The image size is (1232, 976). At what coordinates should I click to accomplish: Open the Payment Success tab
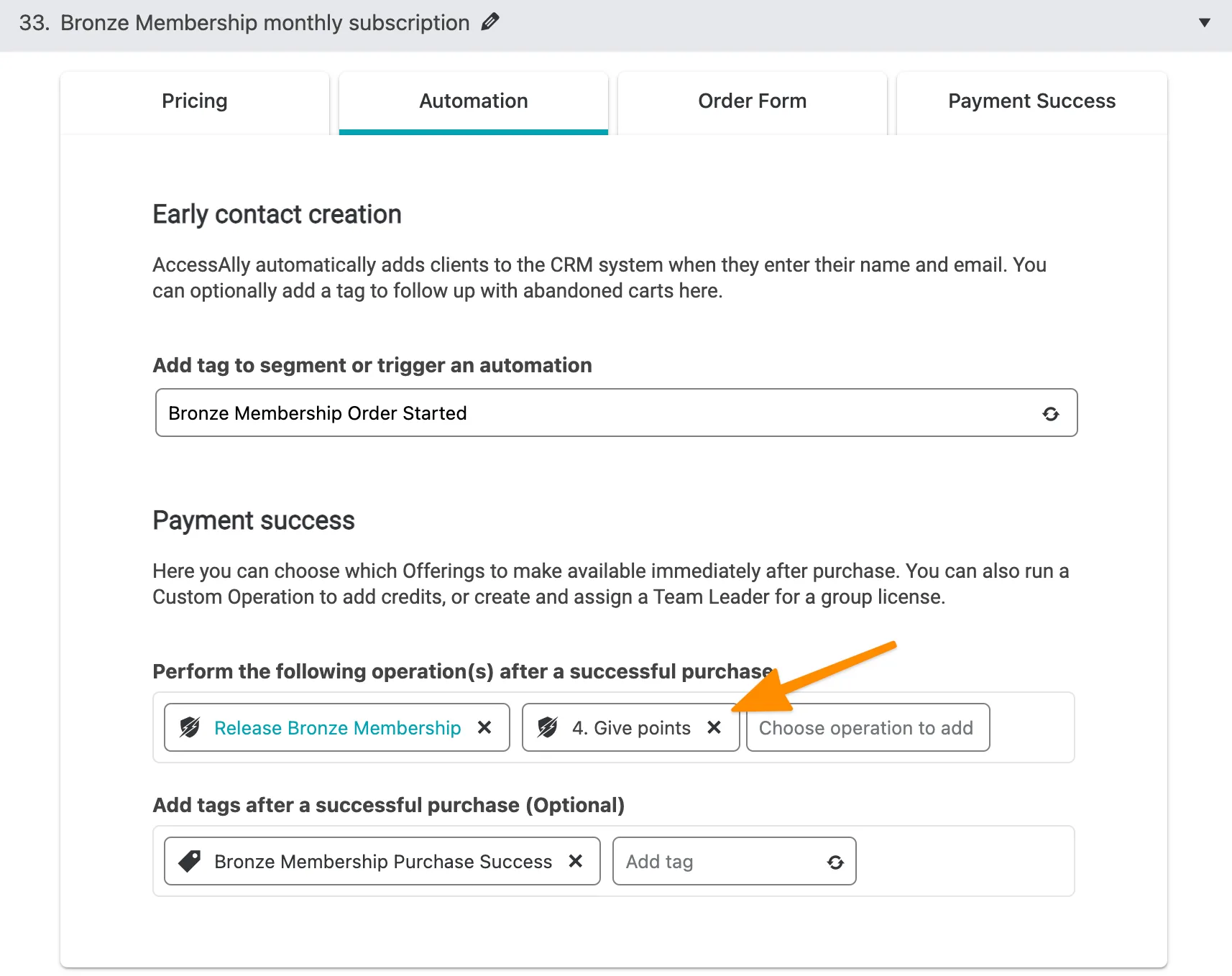point(1031,101)
